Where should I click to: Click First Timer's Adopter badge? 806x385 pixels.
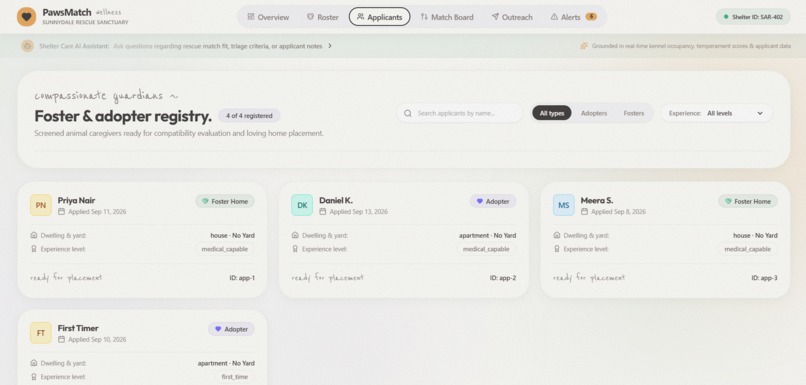pyautogui.click(x=231, y=329)
